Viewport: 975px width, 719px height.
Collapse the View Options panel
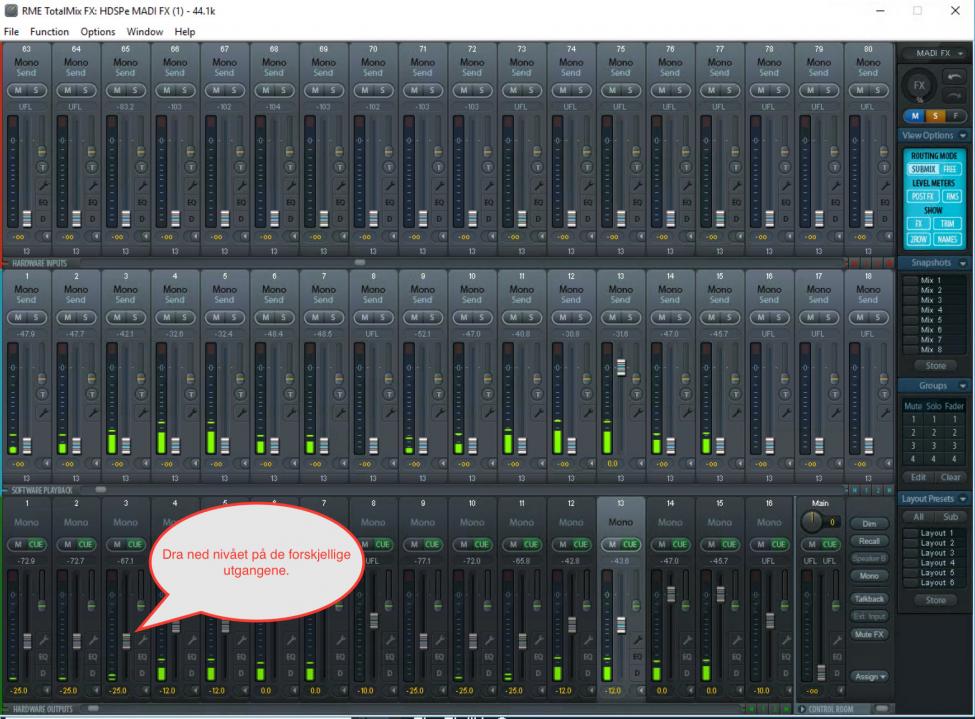963,136
